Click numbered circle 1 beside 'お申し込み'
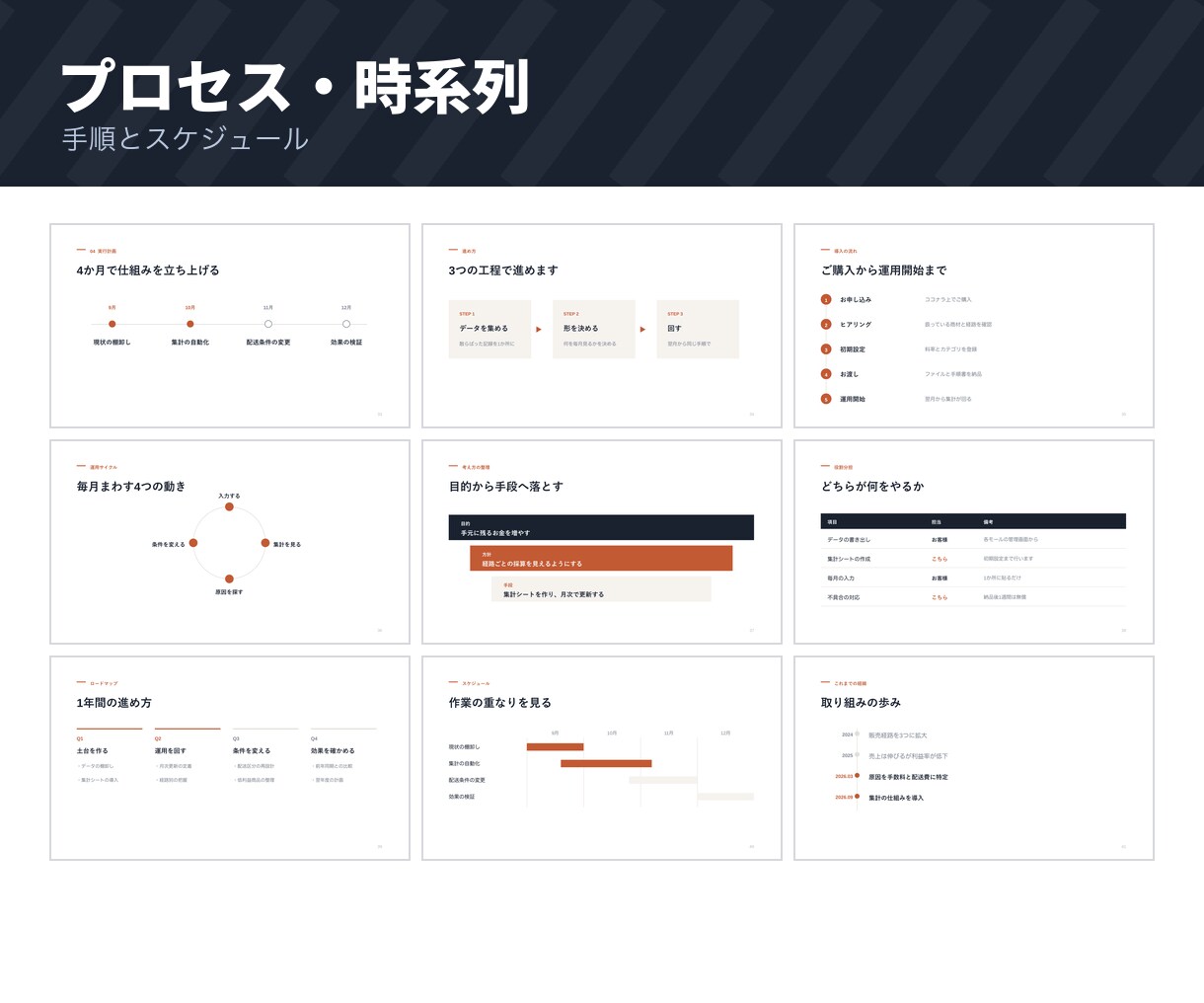 click(826, 299)
